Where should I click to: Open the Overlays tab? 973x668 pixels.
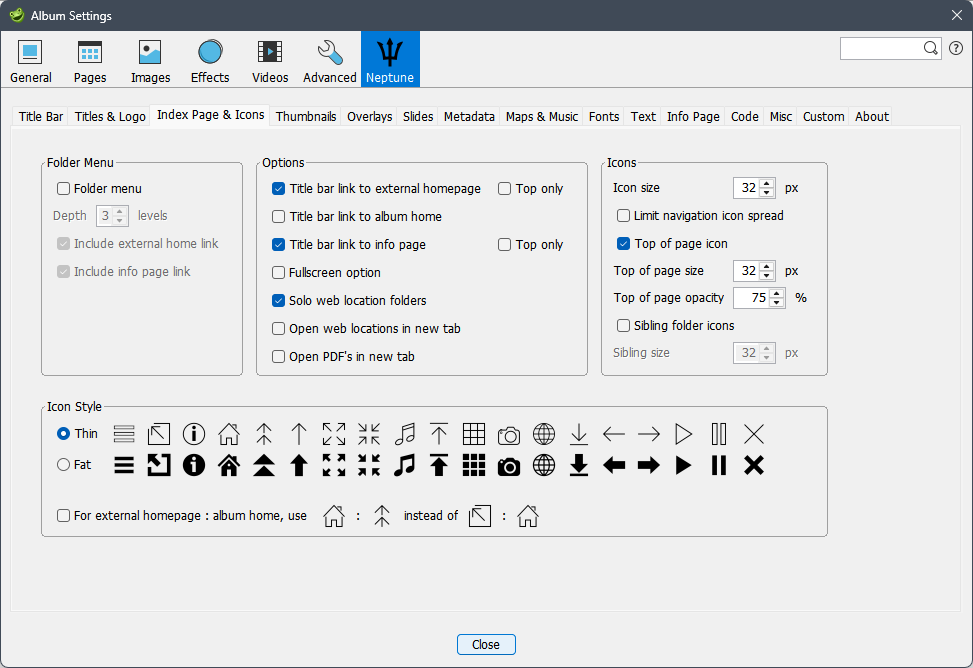[370, 117]
